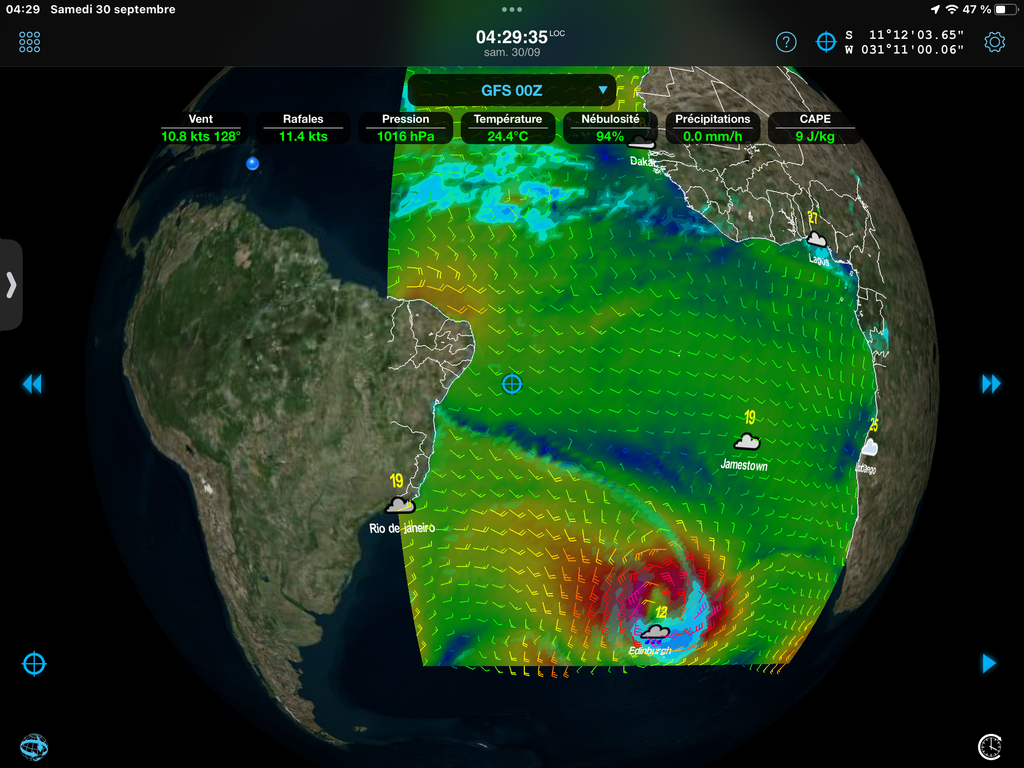The height and width of the screenshot is (768, 1024).
Task: Expand the left side panel chevron
Action: pos(11,285)
